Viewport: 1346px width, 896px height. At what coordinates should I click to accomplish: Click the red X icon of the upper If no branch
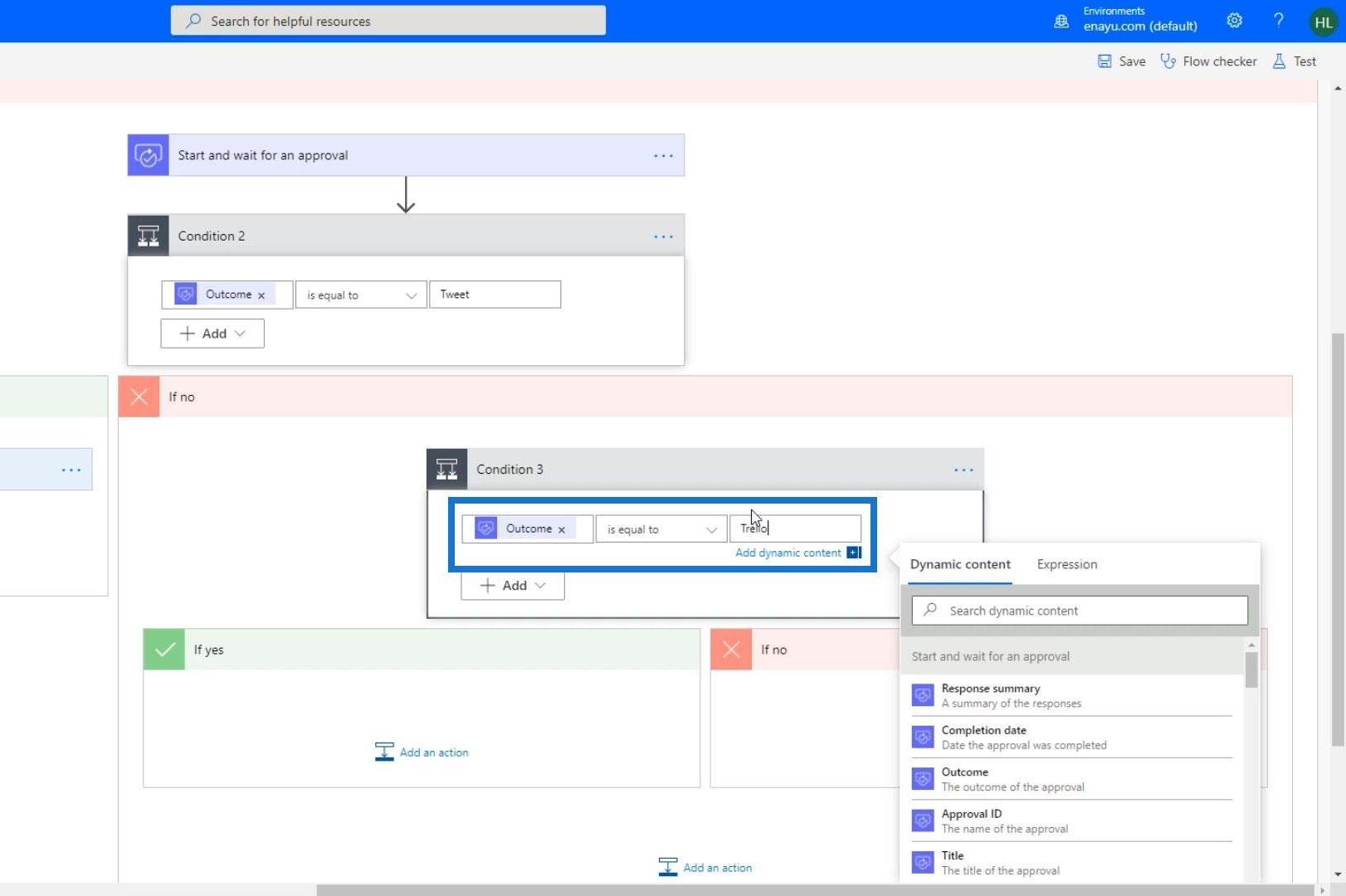pos(139,397)
